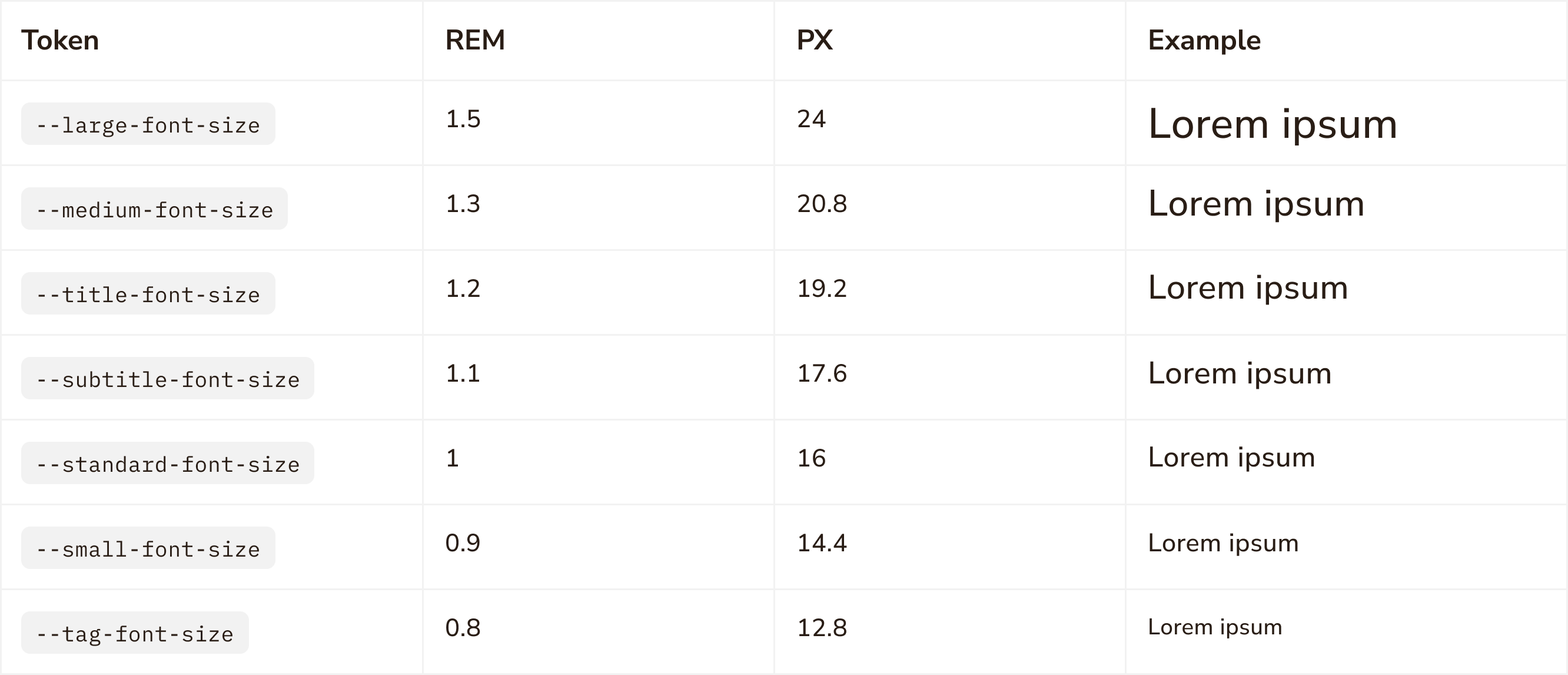This screenshot has height=675, width=1568.
Task: Click the --subtitle-font-size token
Action: [x=168, y=378]
